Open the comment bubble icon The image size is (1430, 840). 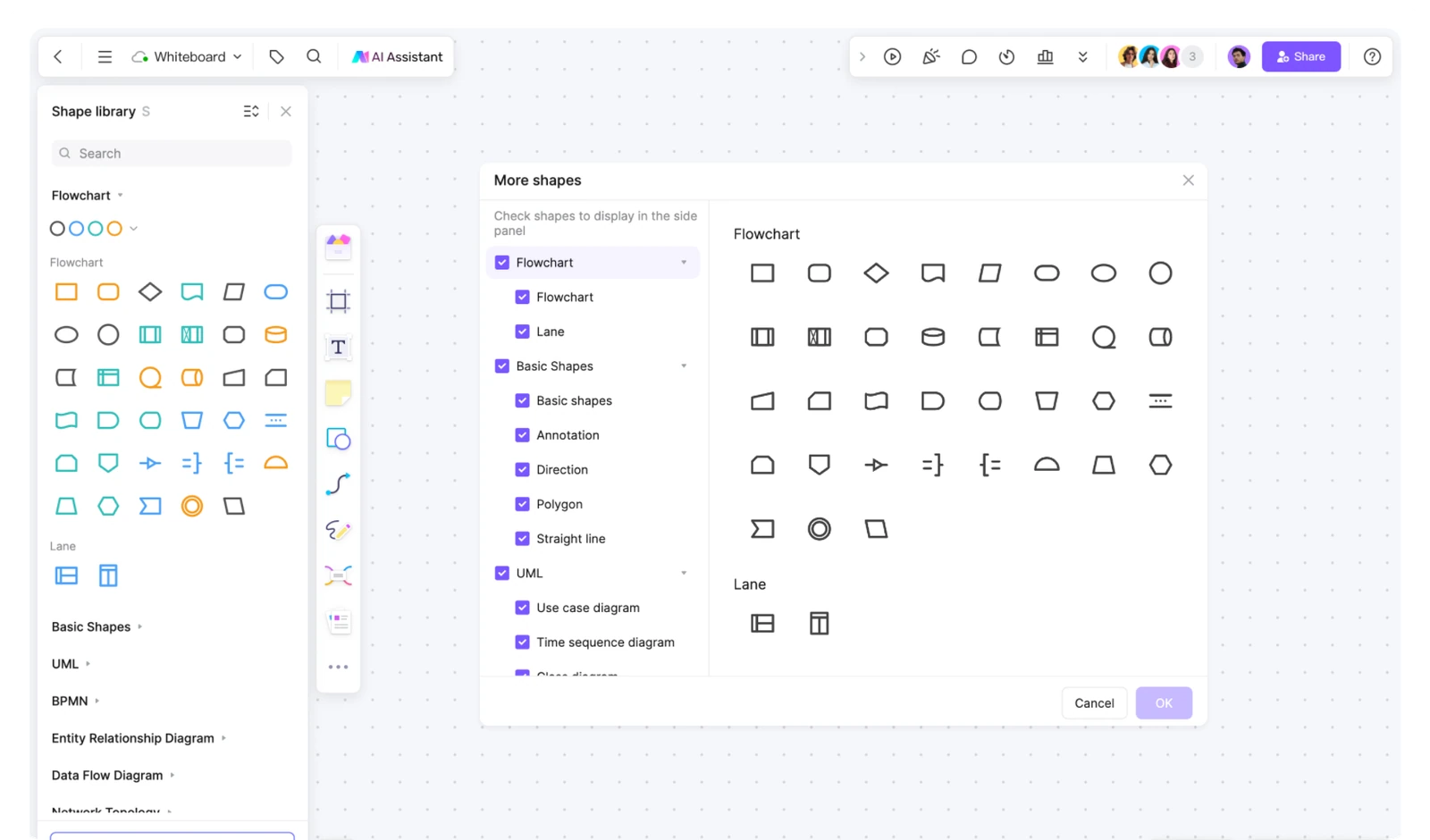969,56
